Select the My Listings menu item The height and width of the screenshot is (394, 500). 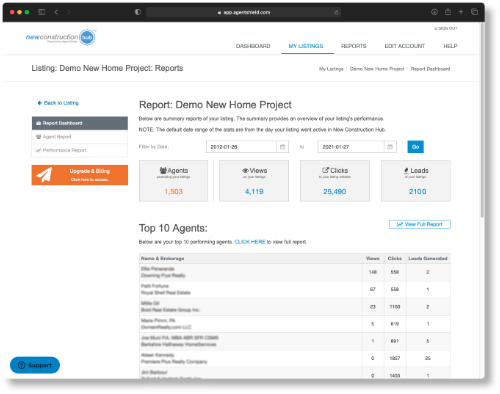click(x=306, y=46)
